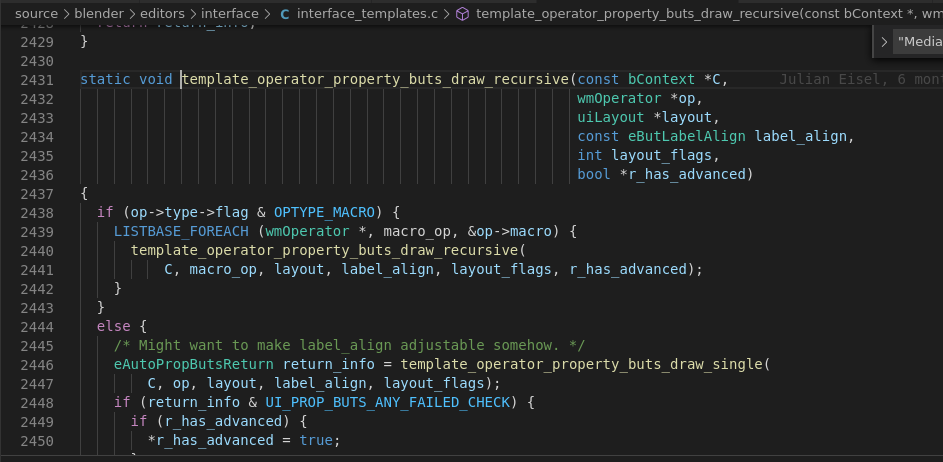This screenshot has width=943, height=462.
Task: Click the C language file icon in breadcrumbs
Action: pyautogui.click(x=284, y=14)
